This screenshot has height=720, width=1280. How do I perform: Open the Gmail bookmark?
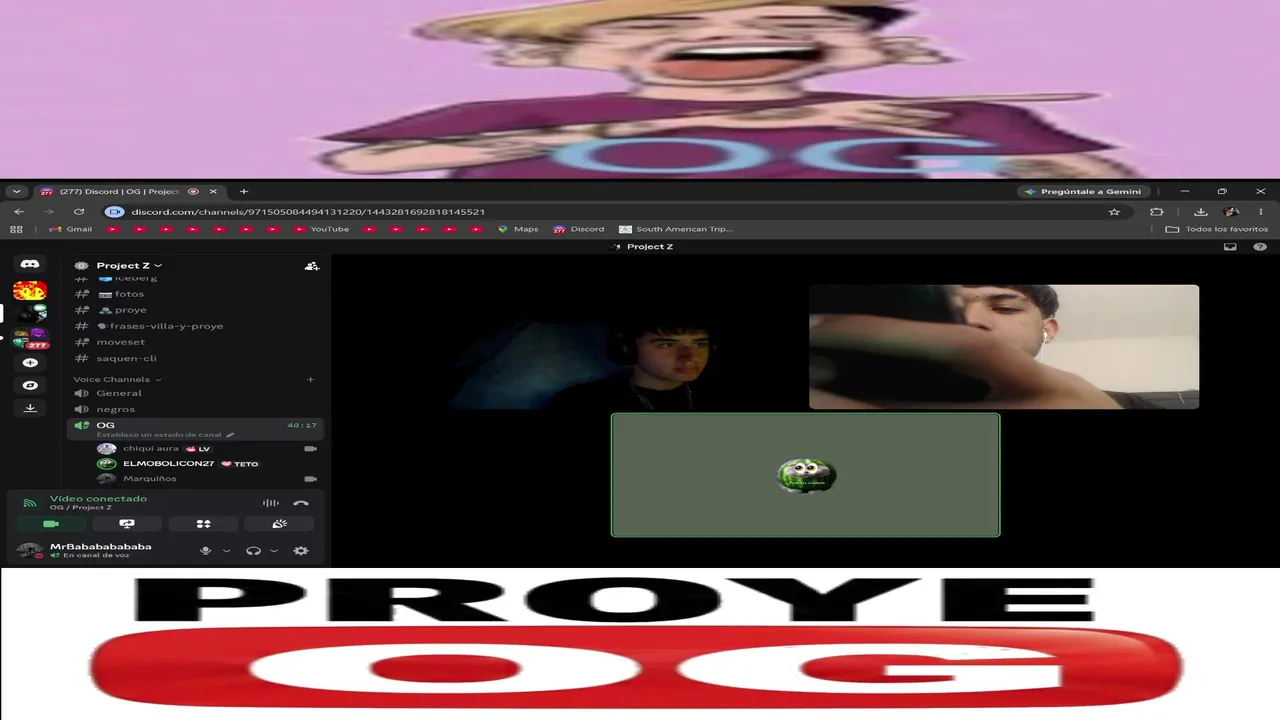click(70, 229)
